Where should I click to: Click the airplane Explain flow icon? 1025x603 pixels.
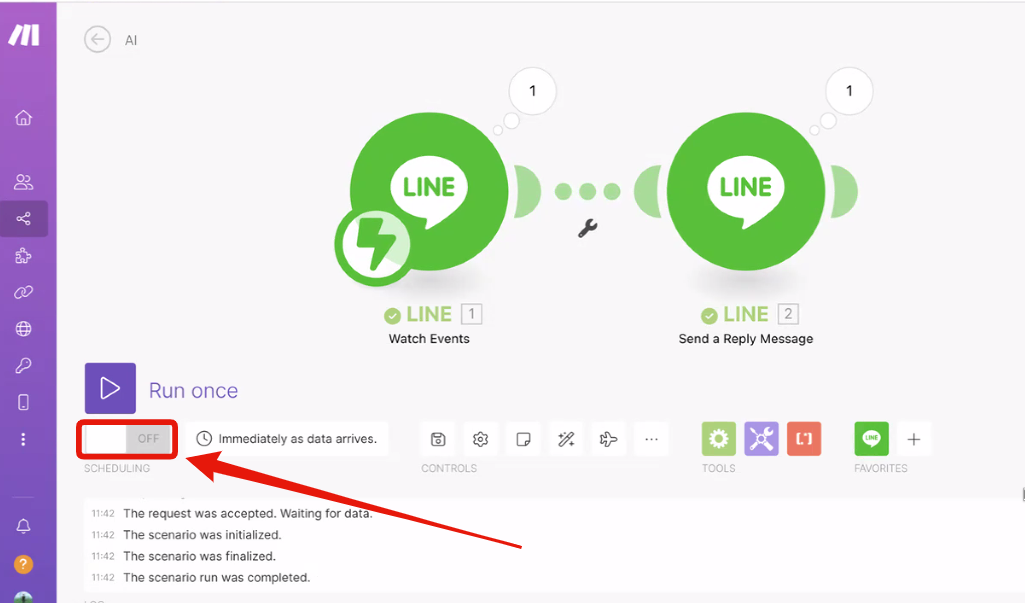(x=609, y=439)
